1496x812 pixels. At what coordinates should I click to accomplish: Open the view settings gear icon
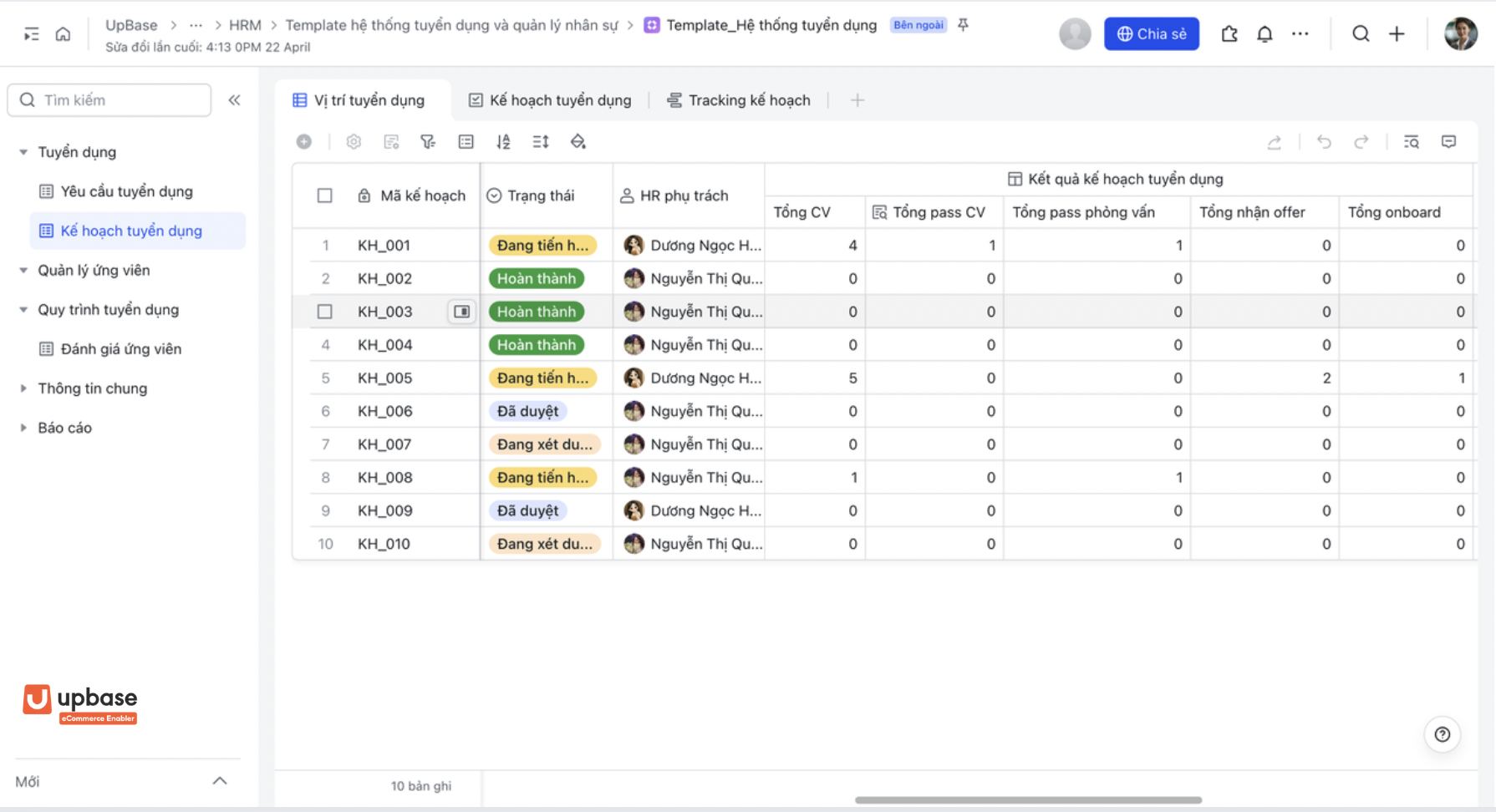pos(354,142)
